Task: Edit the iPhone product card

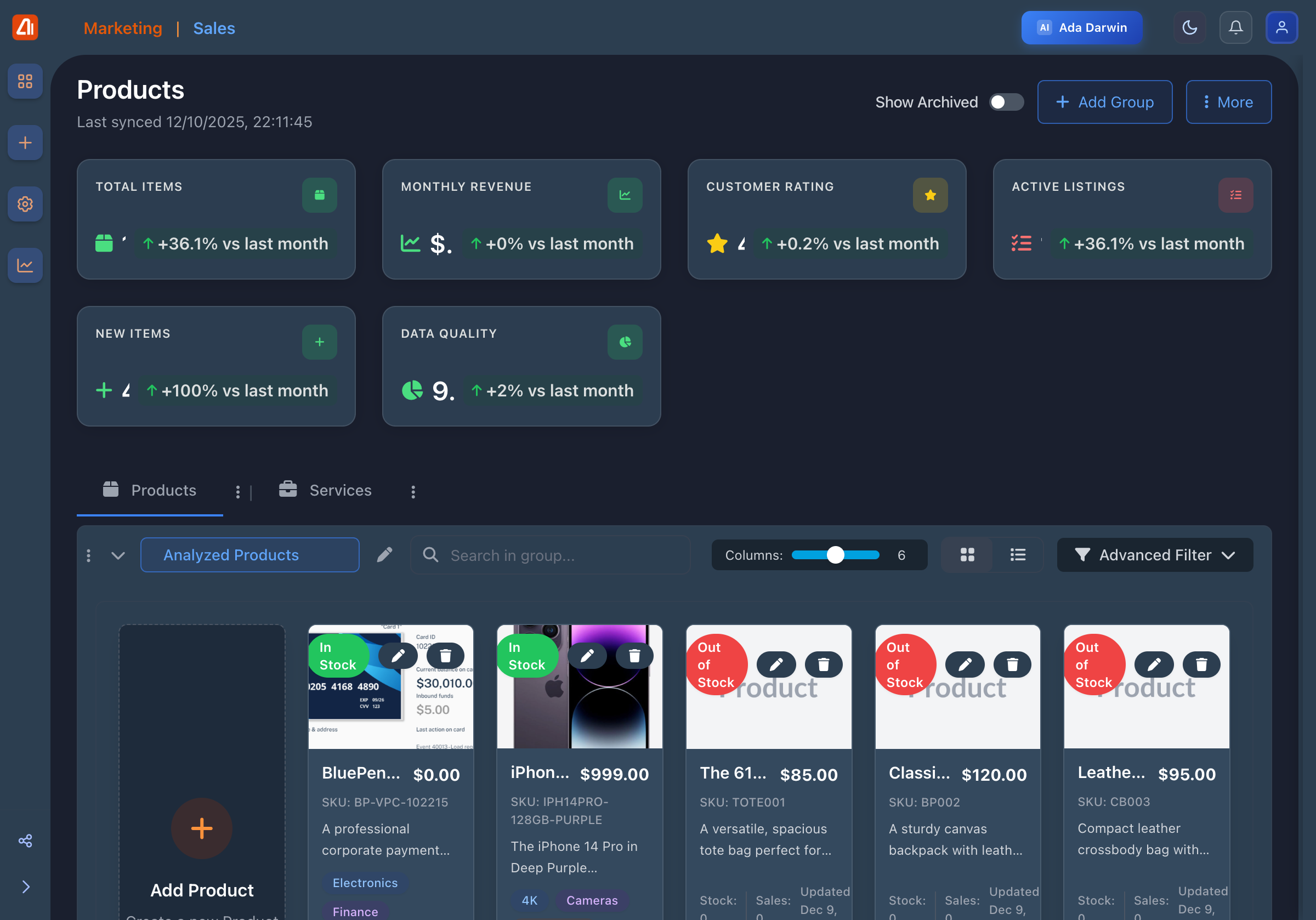Action: [587, 655]
